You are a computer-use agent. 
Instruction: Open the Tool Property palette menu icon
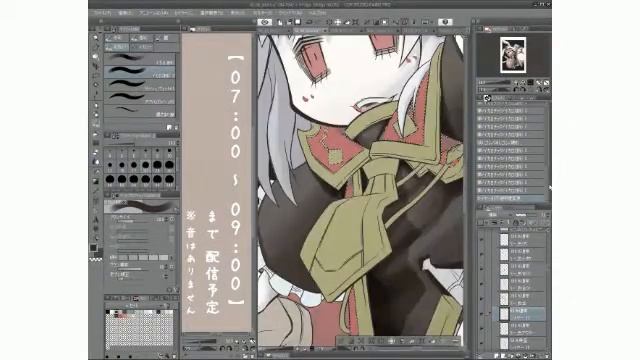107,195
